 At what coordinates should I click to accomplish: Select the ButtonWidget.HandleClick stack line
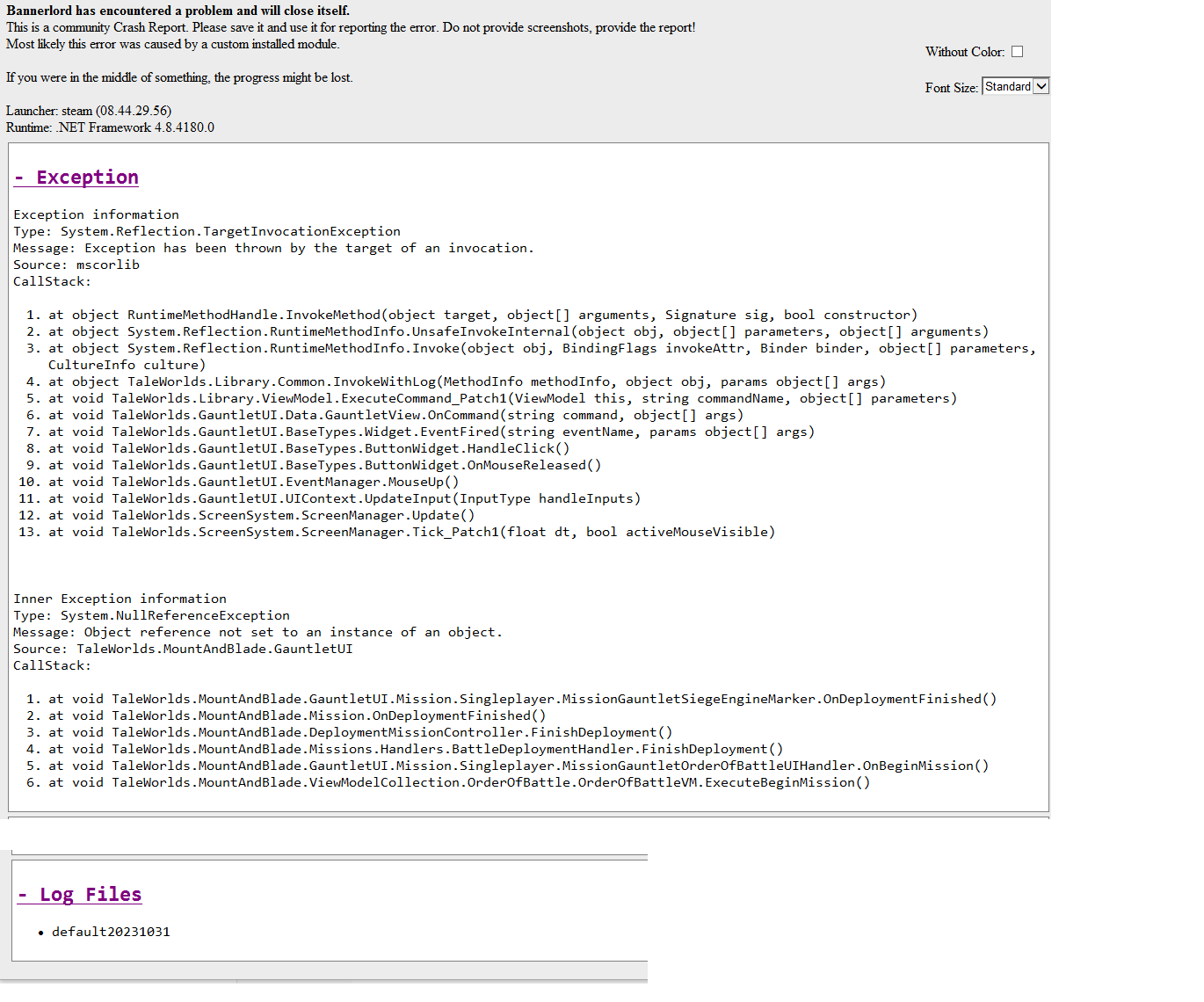[x=308, y=448]
